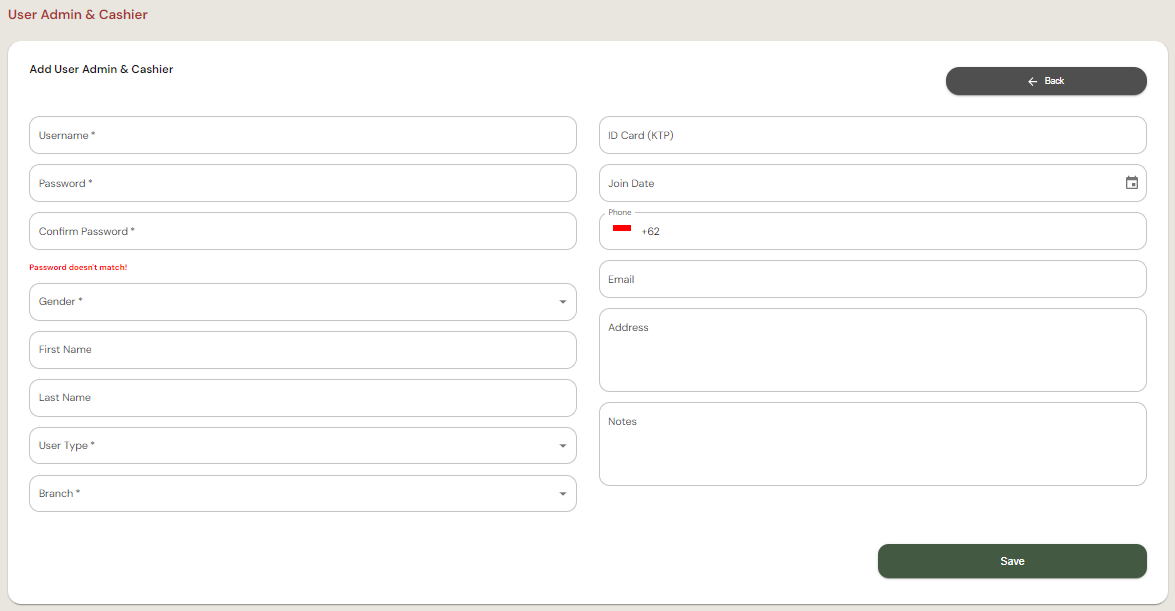Click the Join Date text field
This screenshot has height=611, width=1175.
pos(860,184)
